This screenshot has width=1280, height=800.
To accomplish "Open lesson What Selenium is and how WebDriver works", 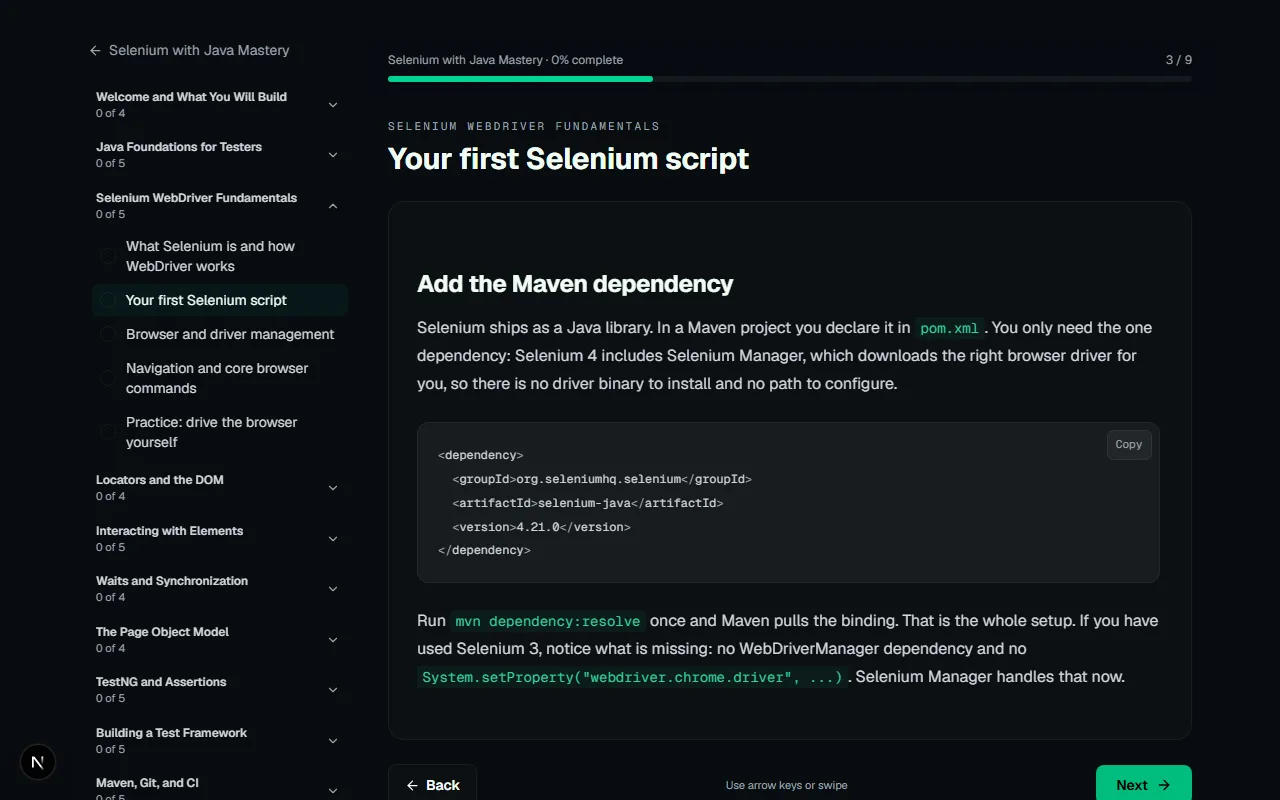I will pos(220,256).
